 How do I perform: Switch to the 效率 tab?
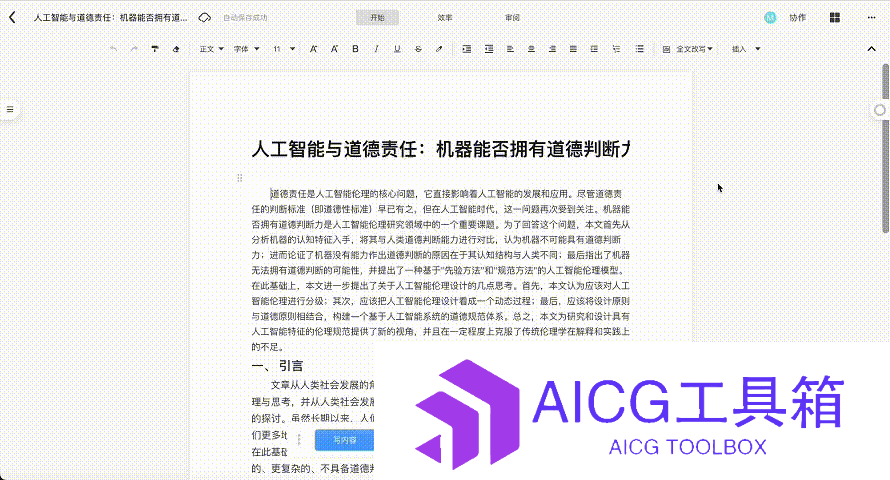445,18
